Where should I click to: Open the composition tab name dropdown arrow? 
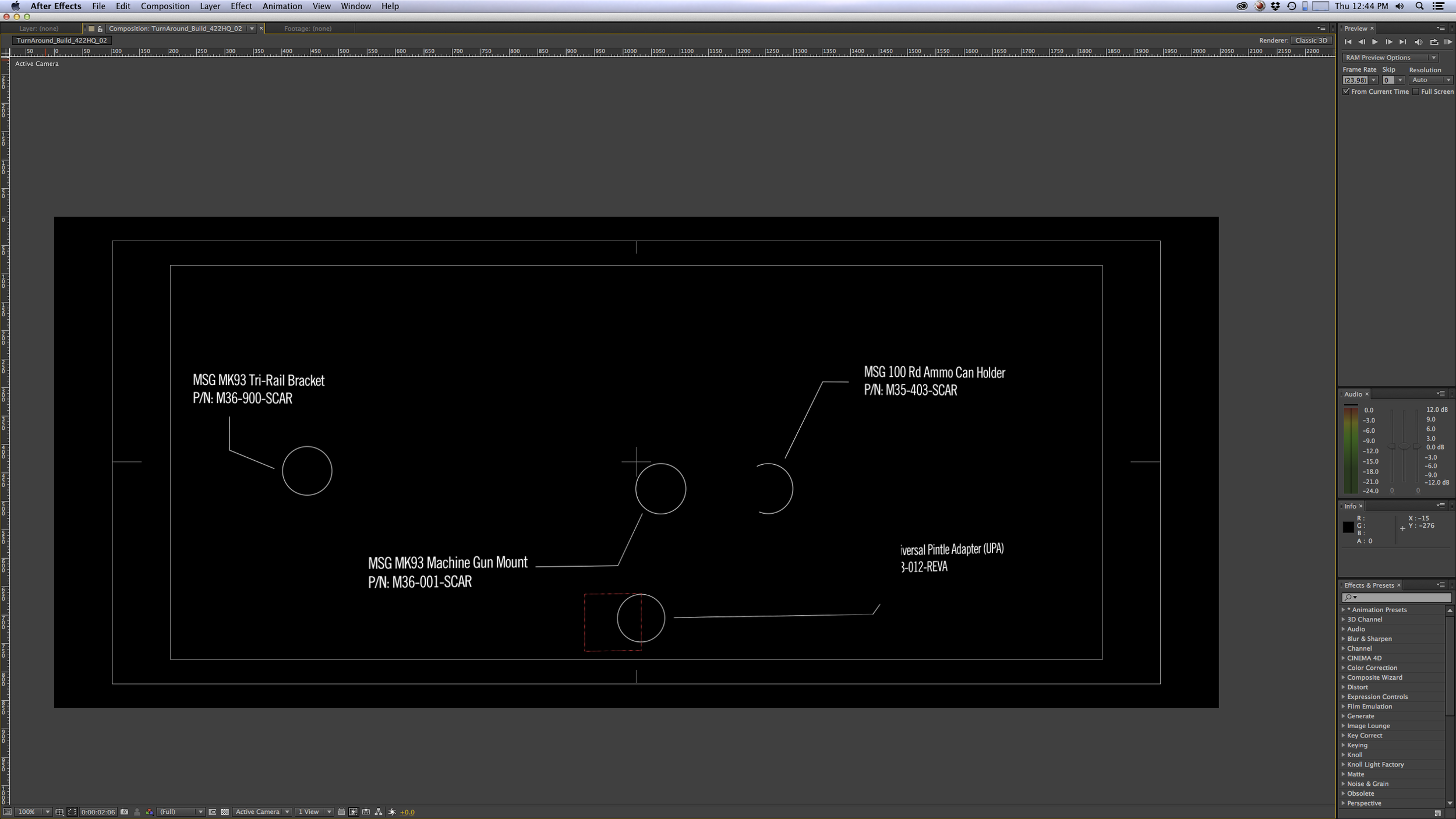(252, 29)
